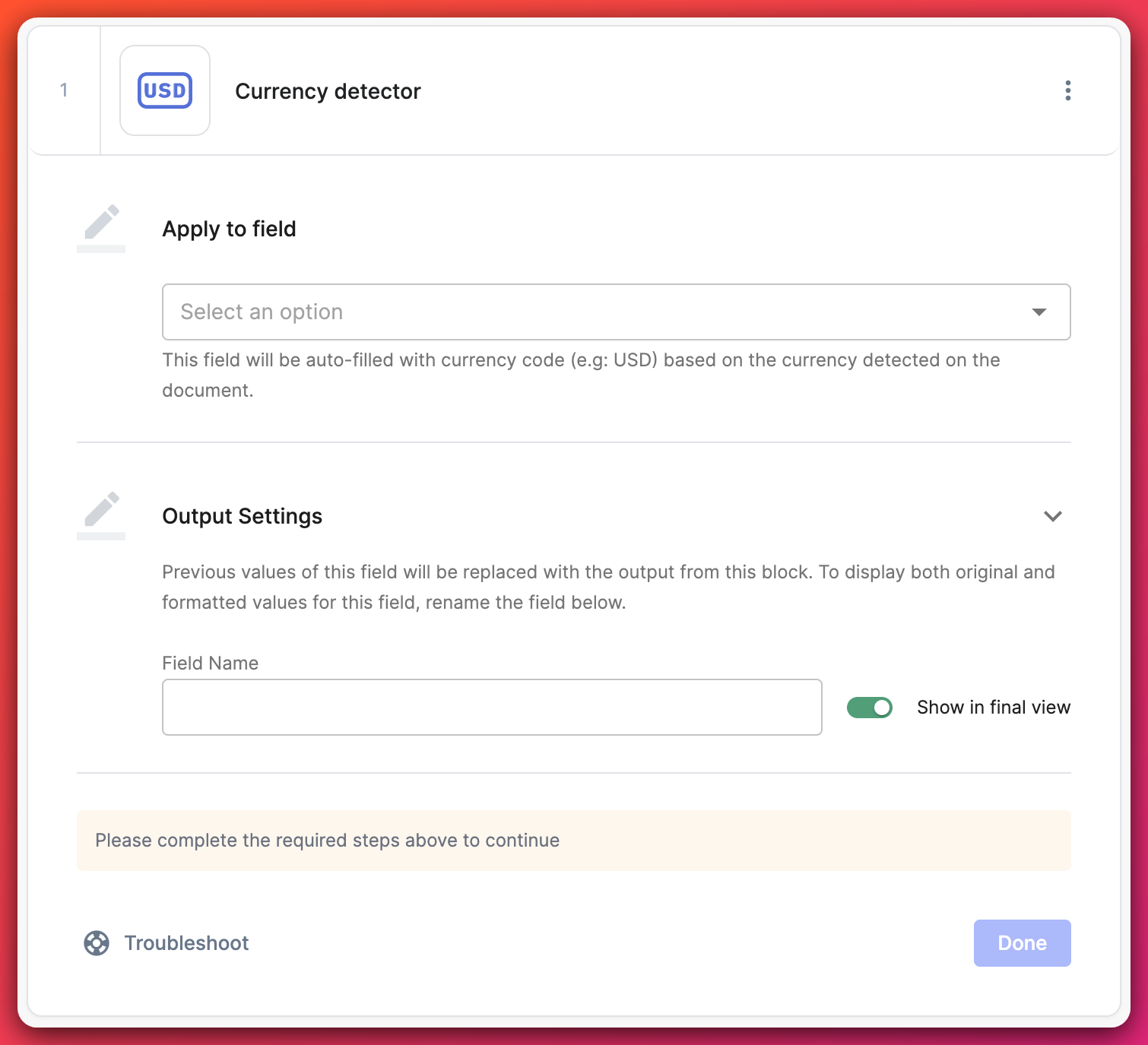This screenshot has width=1148, height=1045.
Task: Click the chevron on the Output Settings header
Action: click(x=1054, y=516)
